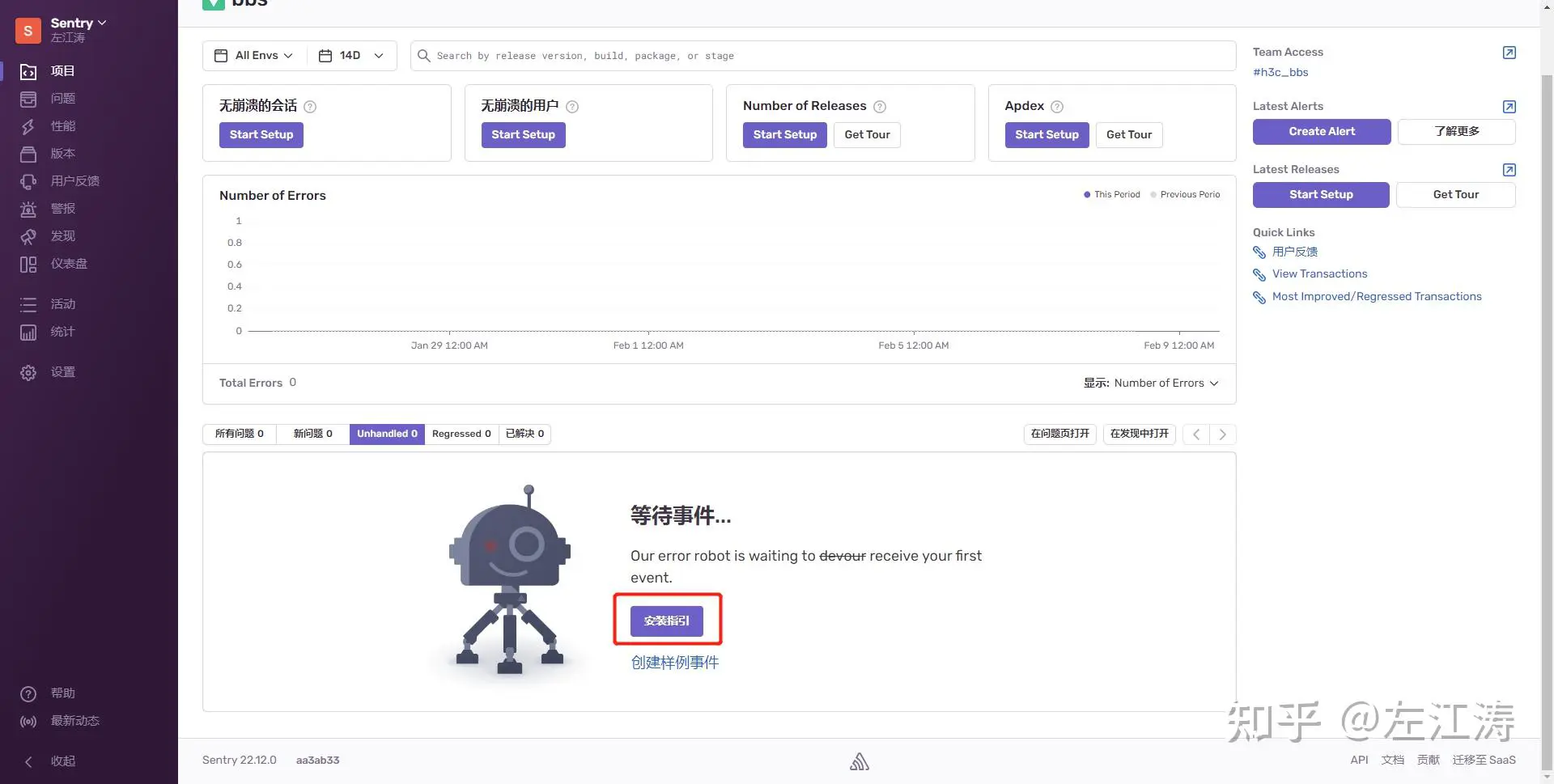
Task: Expand the All Envs dropdown
Action: [x=253, y=56]
